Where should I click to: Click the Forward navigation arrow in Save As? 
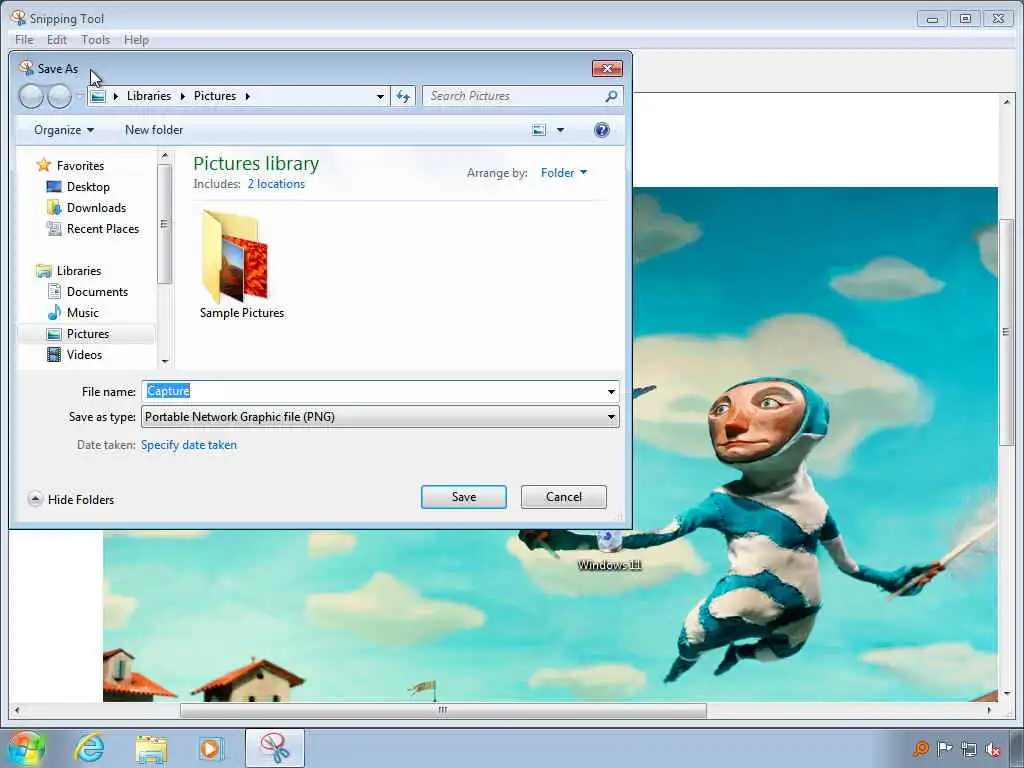point(59,97)
